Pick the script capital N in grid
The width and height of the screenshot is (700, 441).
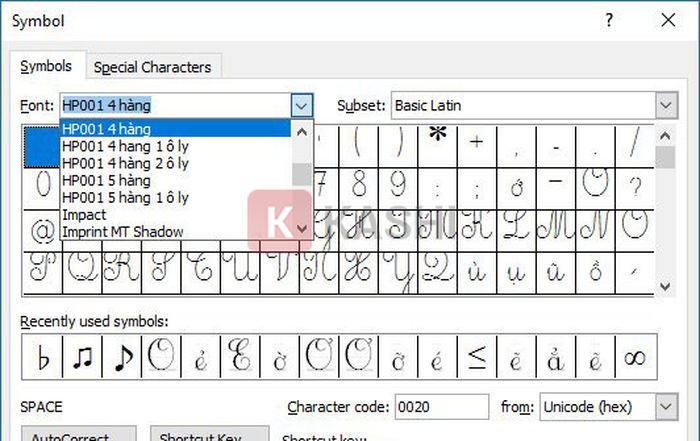pos(595,231)
